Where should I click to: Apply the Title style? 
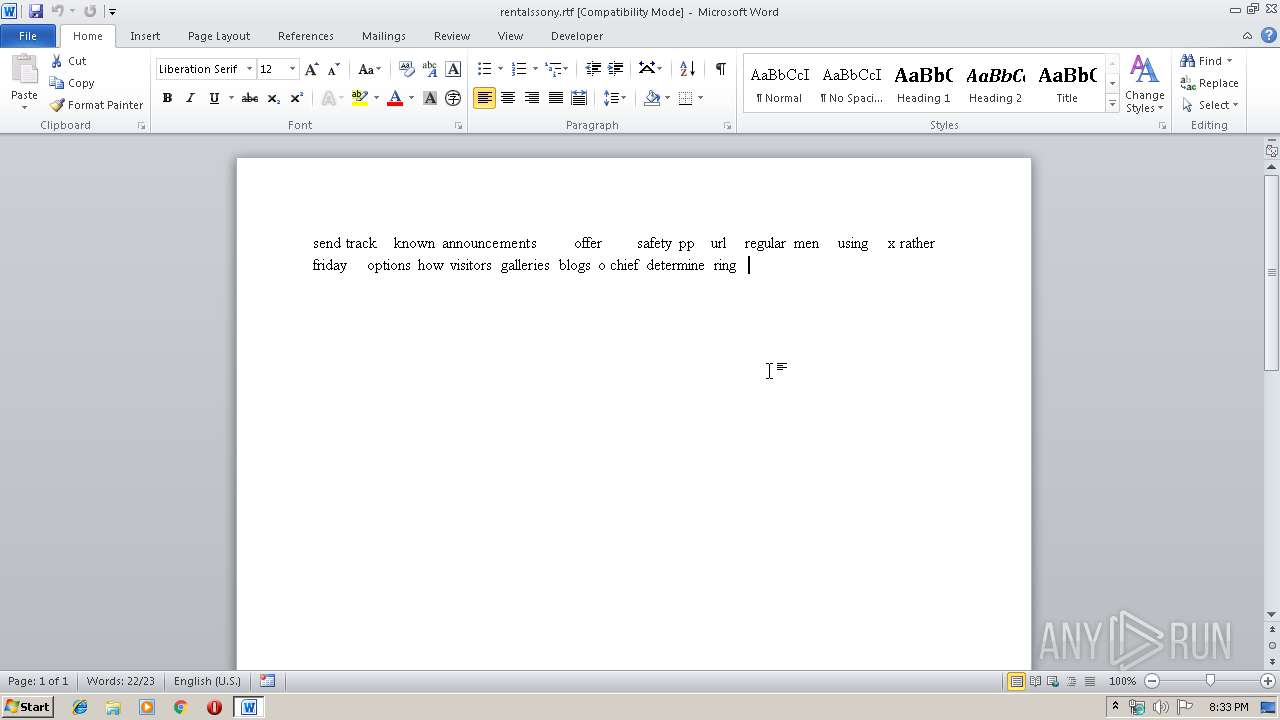coord(1067,84)
